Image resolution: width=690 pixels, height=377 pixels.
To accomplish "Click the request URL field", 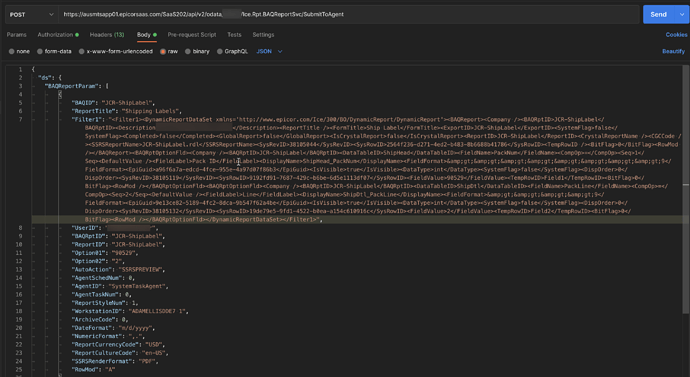I will (x=349, y=15).
